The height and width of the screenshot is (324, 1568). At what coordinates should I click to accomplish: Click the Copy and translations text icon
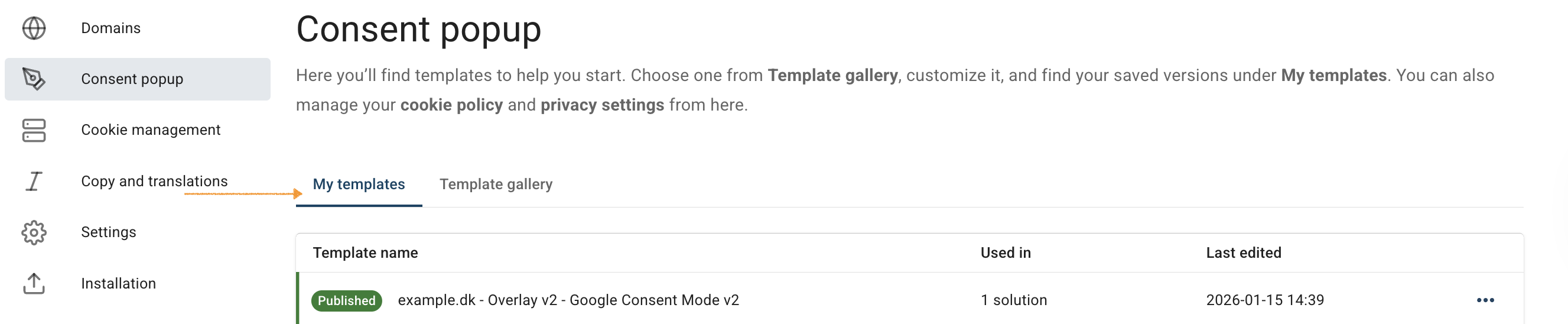point(34,182)
